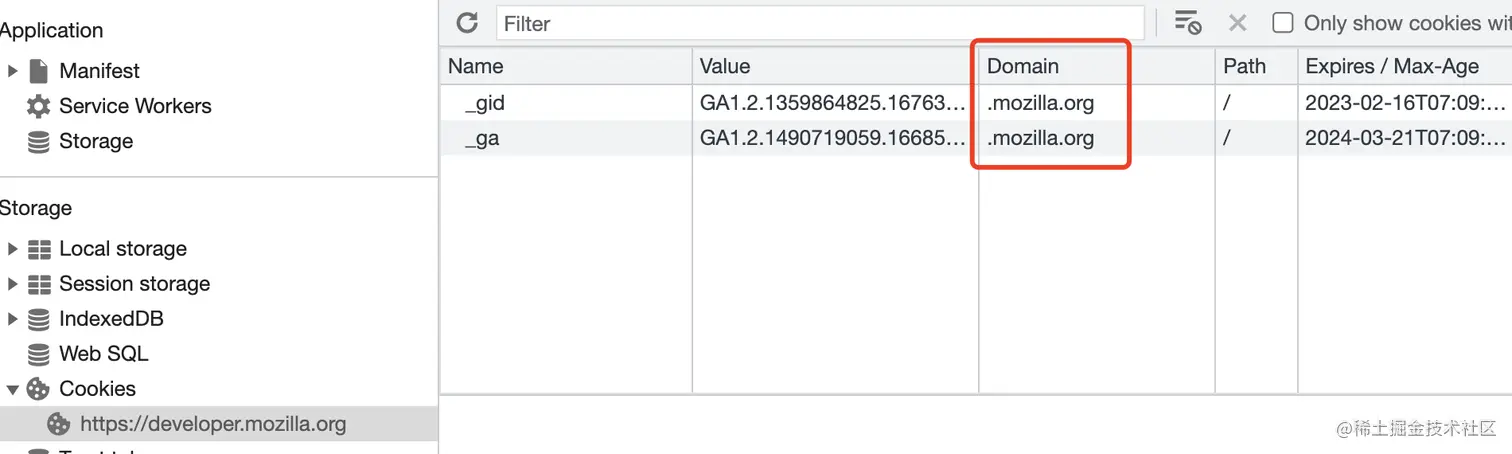
Task: Click the clear all cookies icon
Action: coord(1187,23)
